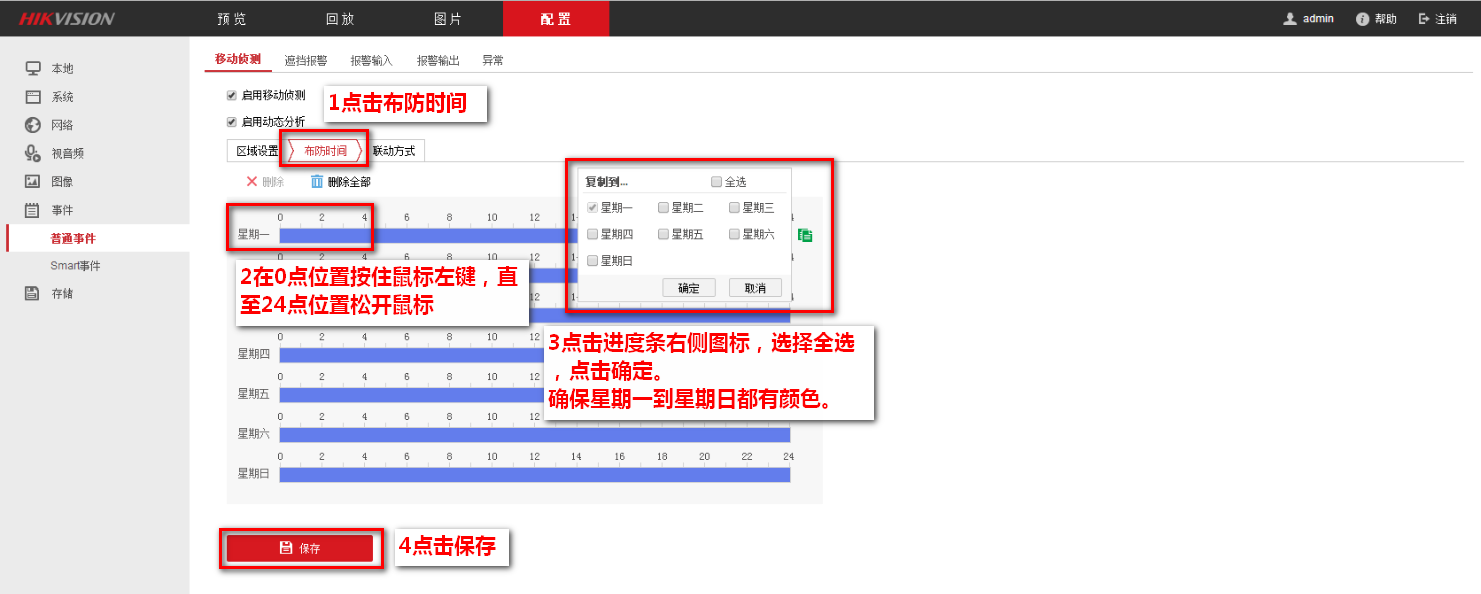Click the 保存 save button
1481x594 pixels.
coord(300,548)
